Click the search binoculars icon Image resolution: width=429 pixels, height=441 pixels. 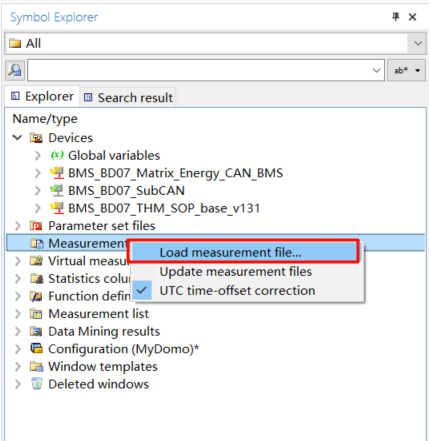15,70
